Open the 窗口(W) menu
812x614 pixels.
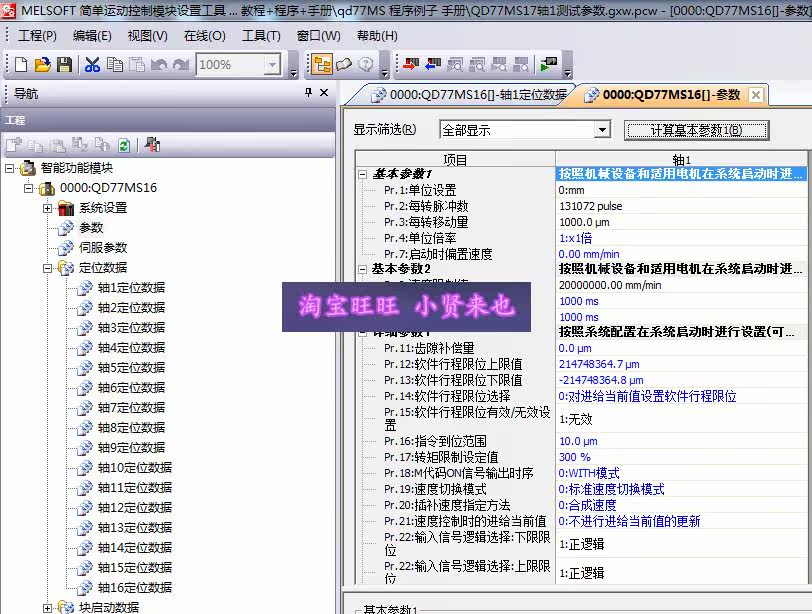(318, 36)
